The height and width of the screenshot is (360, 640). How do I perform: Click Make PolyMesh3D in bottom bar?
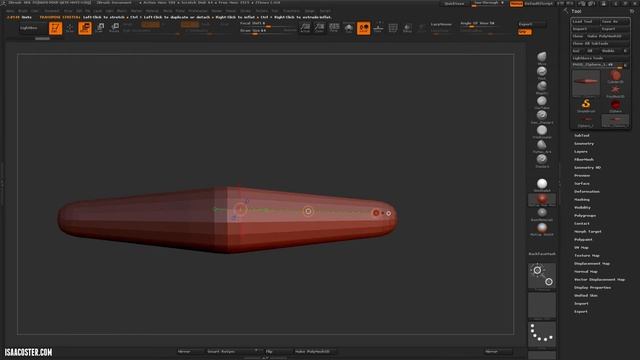(x=313, y=351)
